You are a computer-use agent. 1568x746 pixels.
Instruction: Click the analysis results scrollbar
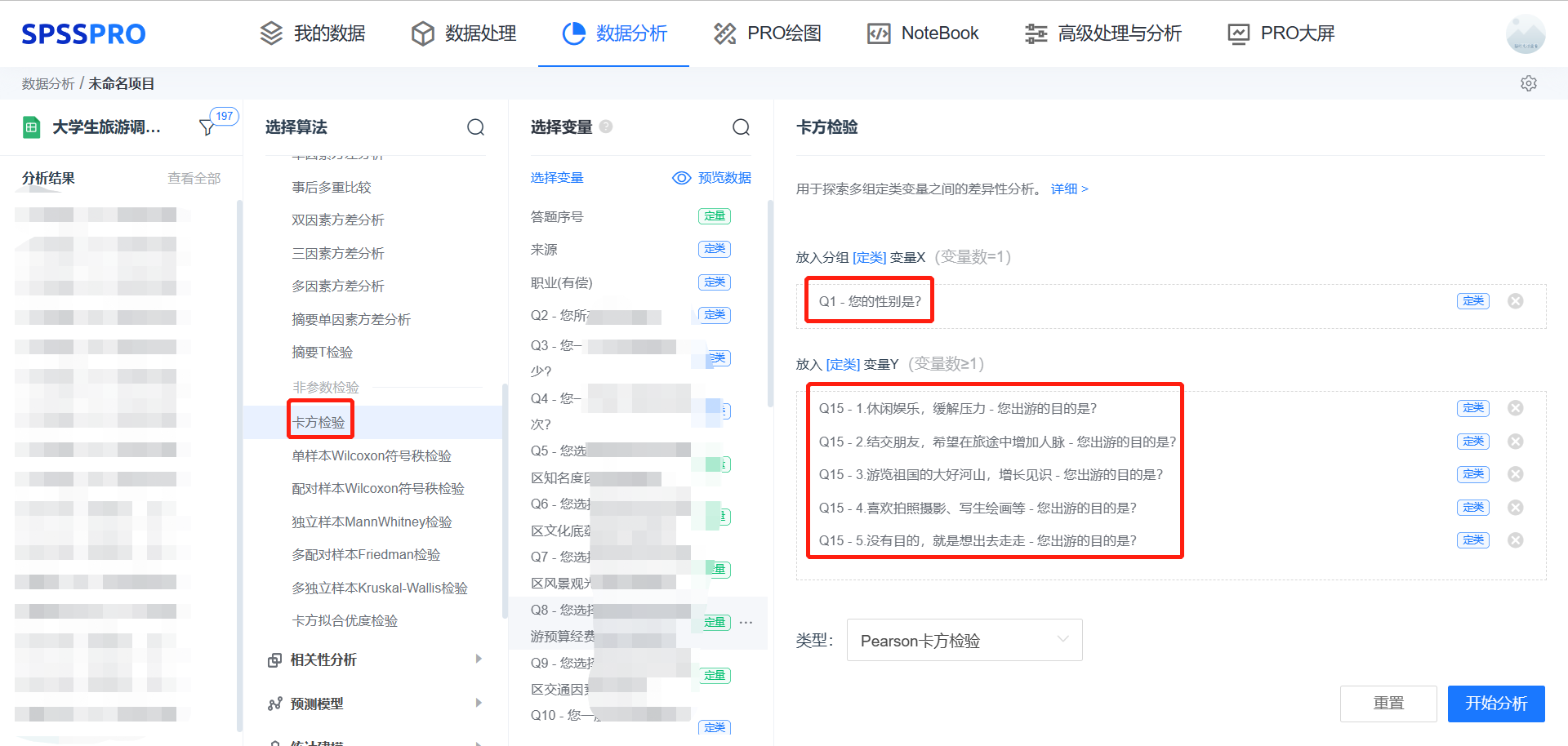239,465
